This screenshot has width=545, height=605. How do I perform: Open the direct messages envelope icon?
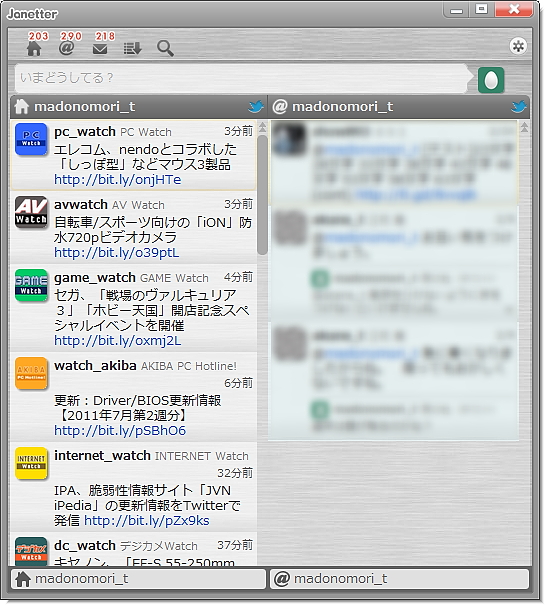100,49
